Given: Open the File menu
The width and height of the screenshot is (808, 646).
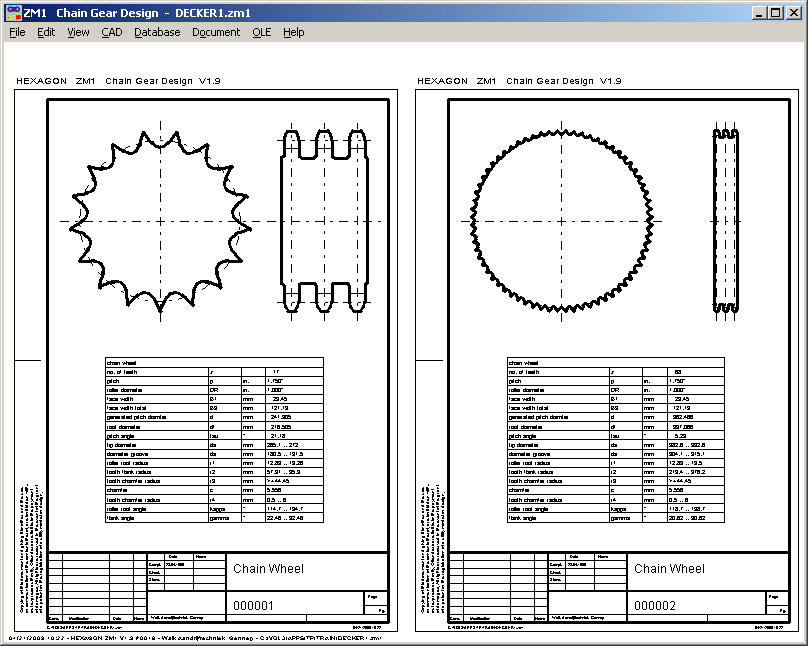Looking at the screenshot, I should [17, 32].
